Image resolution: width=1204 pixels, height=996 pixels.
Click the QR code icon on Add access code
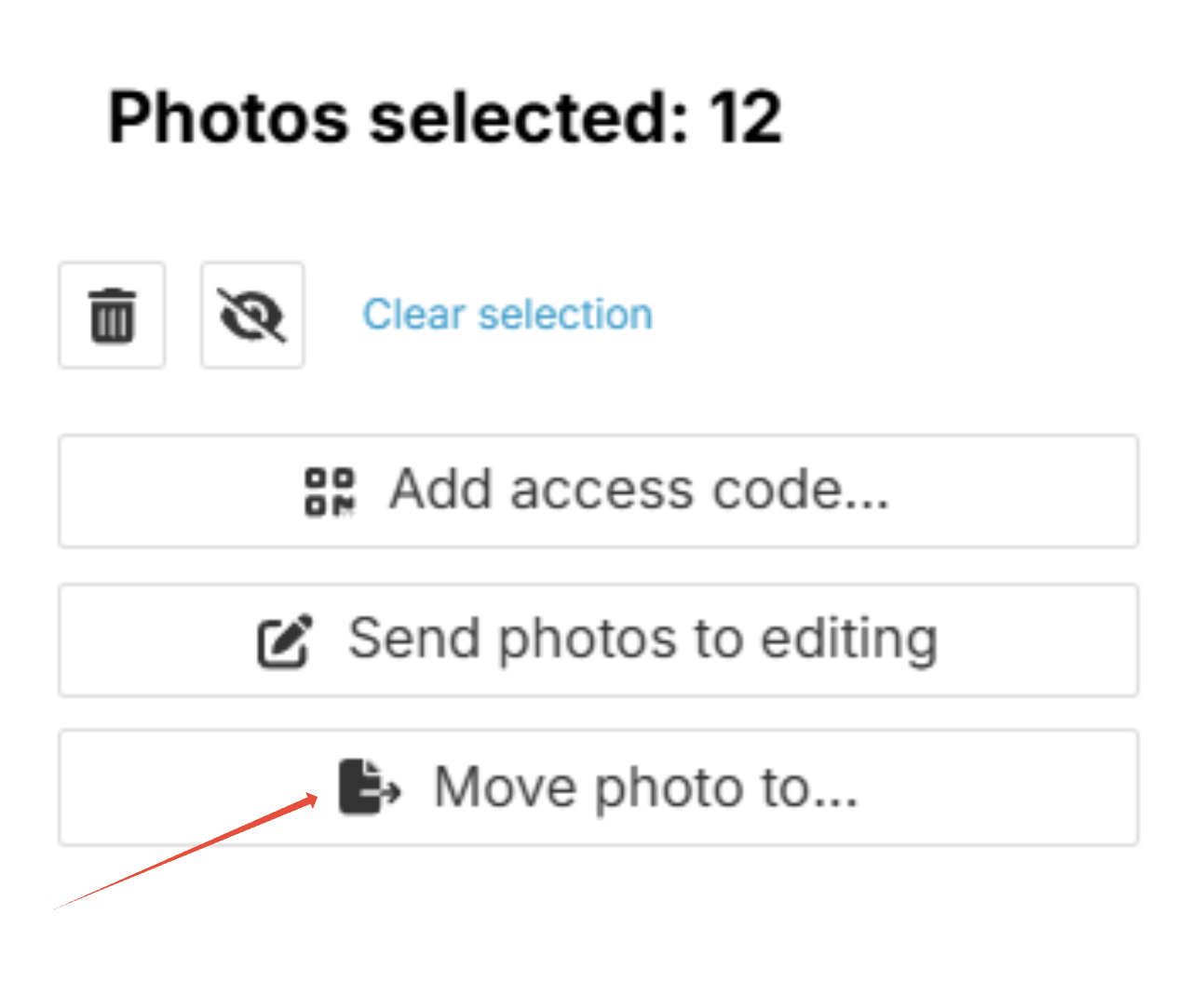[331, 491]
